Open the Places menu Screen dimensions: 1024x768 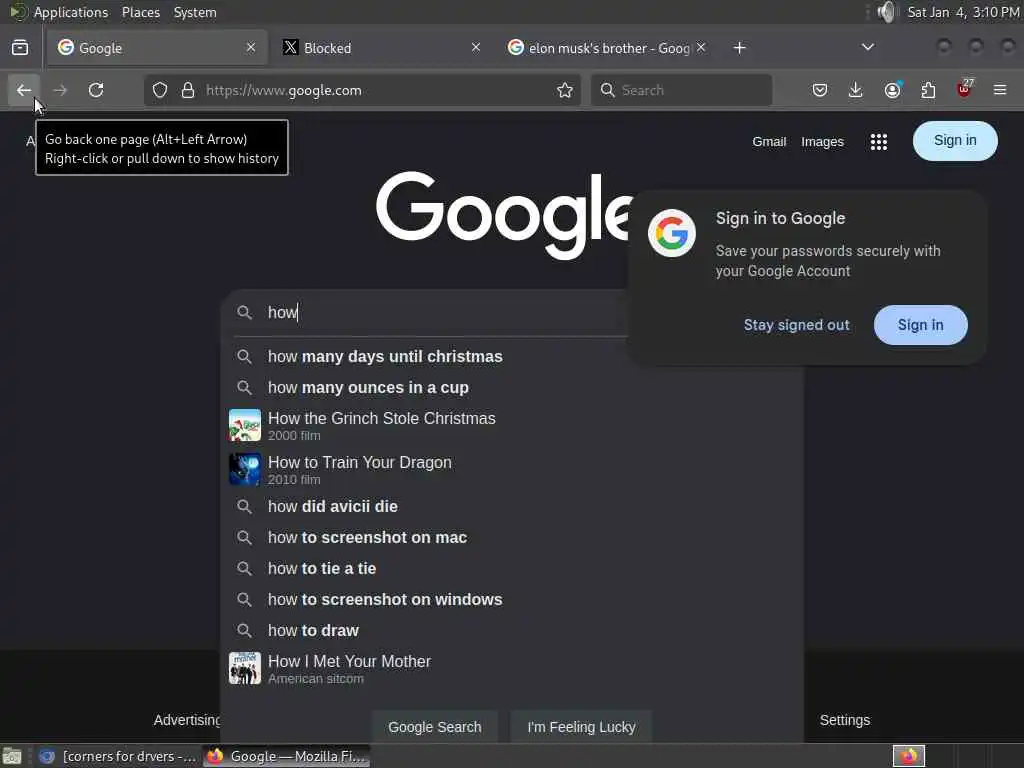click(x=141, y=12)
